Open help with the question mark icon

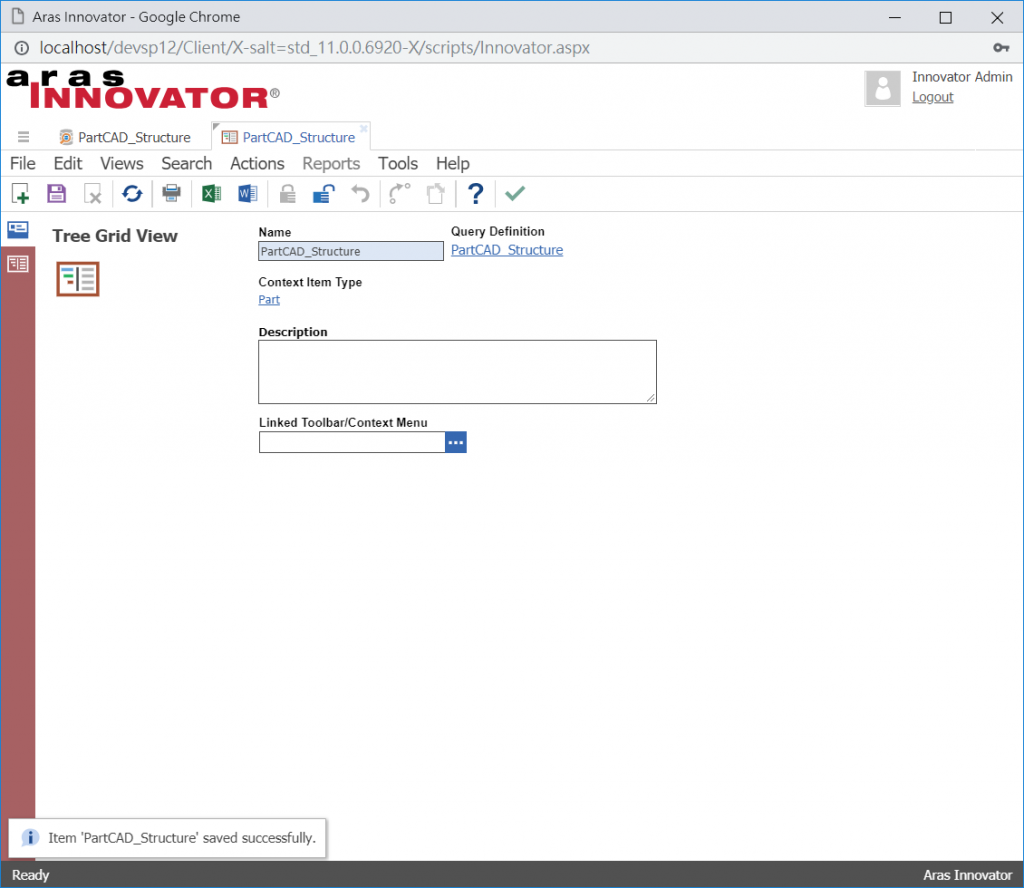click(x=475, y=193)
